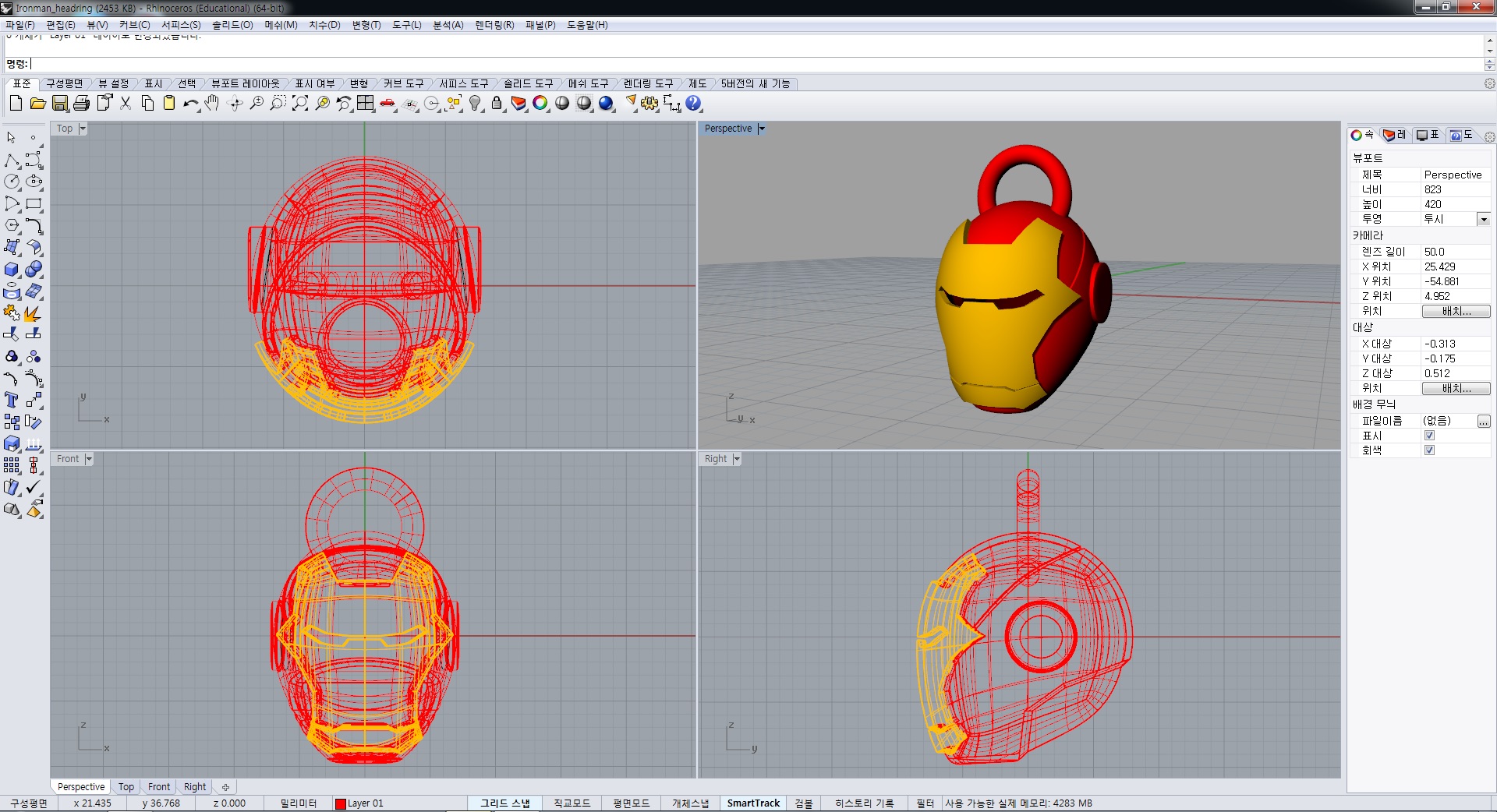
Task: Select the arrow pointer tool in sidebar
Action: coord(12,138)
